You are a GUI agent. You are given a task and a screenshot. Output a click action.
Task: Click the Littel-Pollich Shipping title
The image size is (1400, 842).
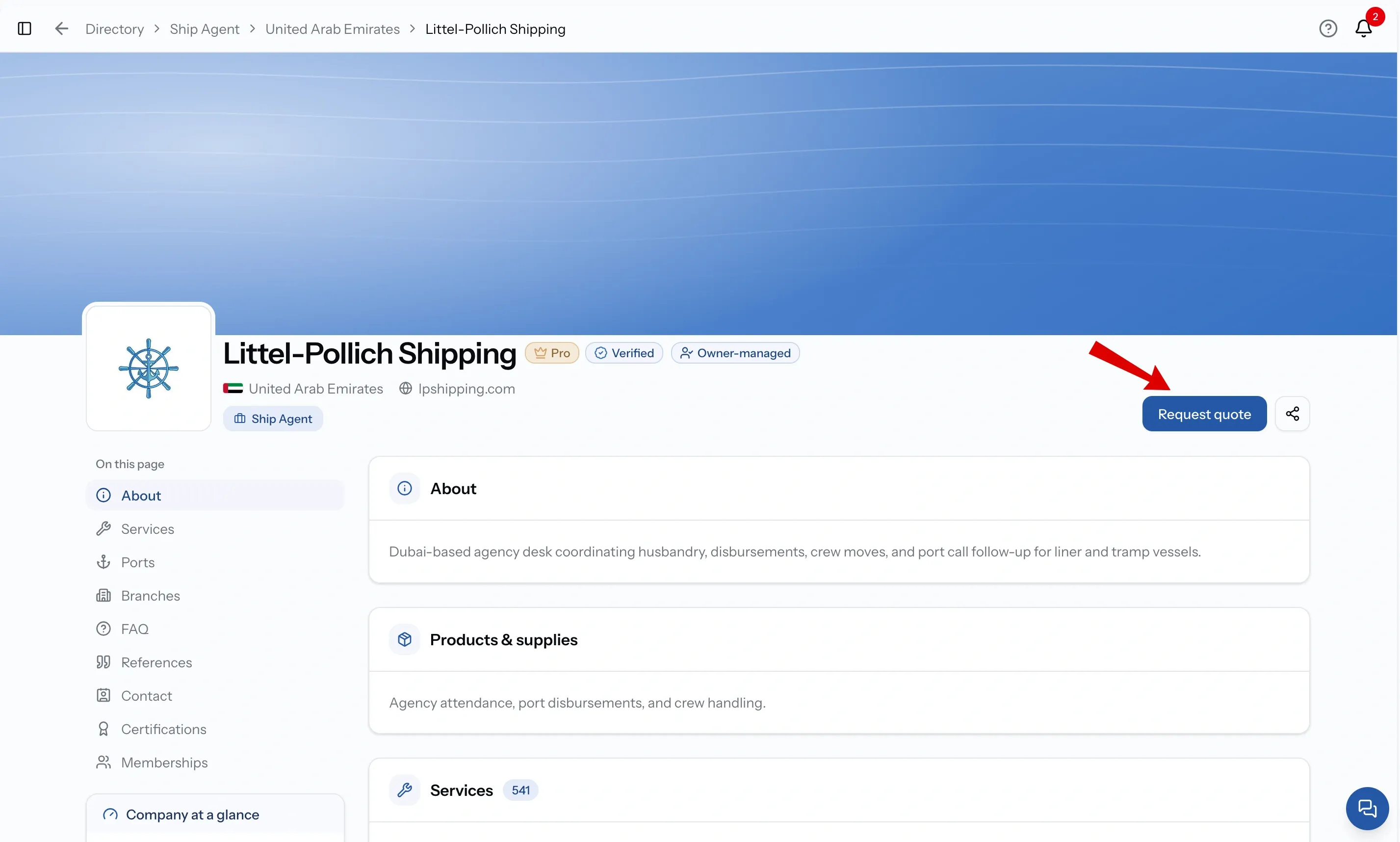pyautogui.click(x=369, y=353)
